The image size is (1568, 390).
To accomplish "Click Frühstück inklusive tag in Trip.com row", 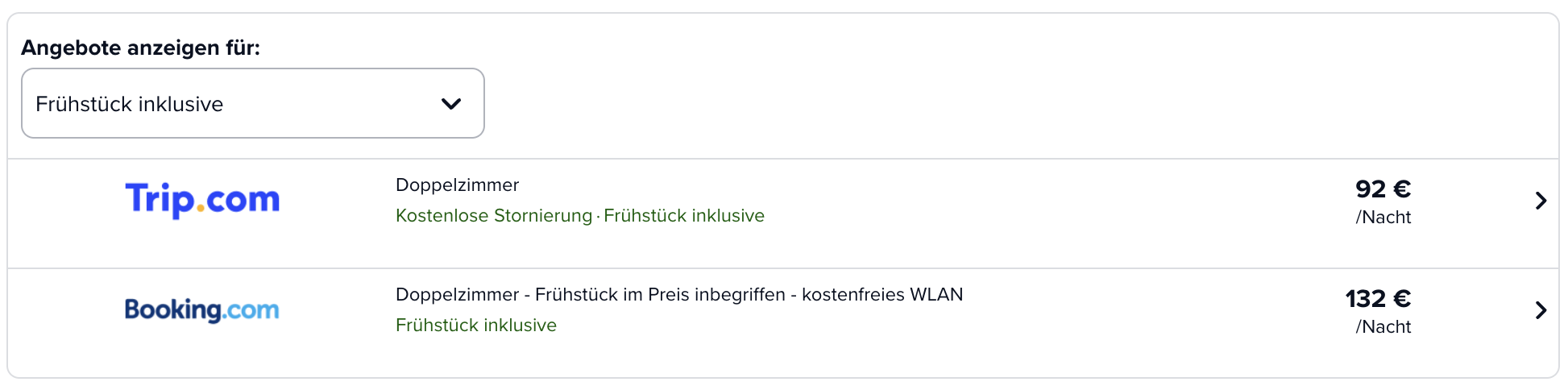I will point(684,216).
